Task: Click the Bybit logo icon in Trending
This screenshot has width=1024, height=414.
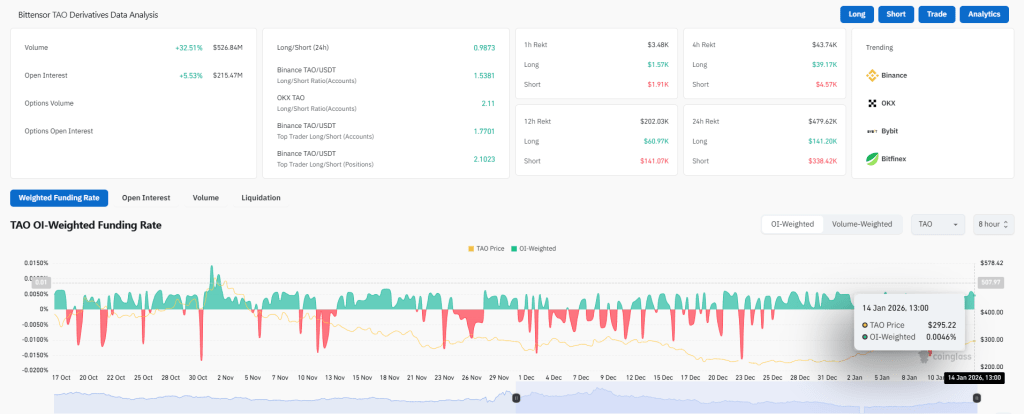Action: (x=872, y=131)
